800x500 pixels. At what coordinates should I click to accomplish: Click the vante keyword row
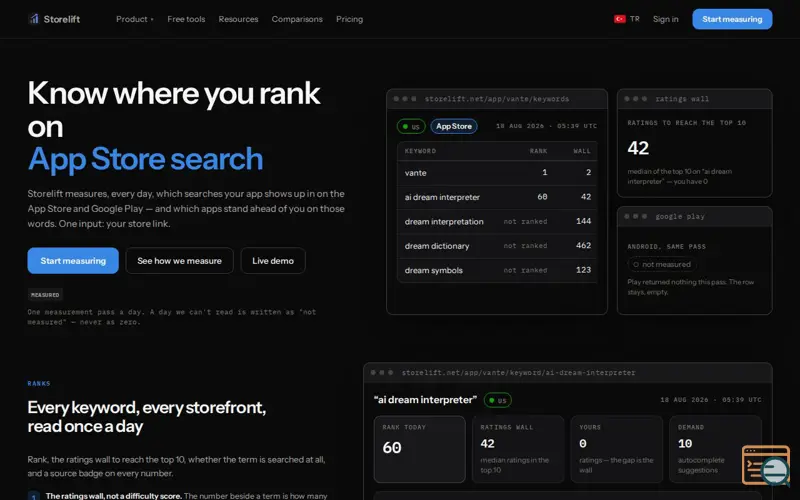(x=497, y=173)
